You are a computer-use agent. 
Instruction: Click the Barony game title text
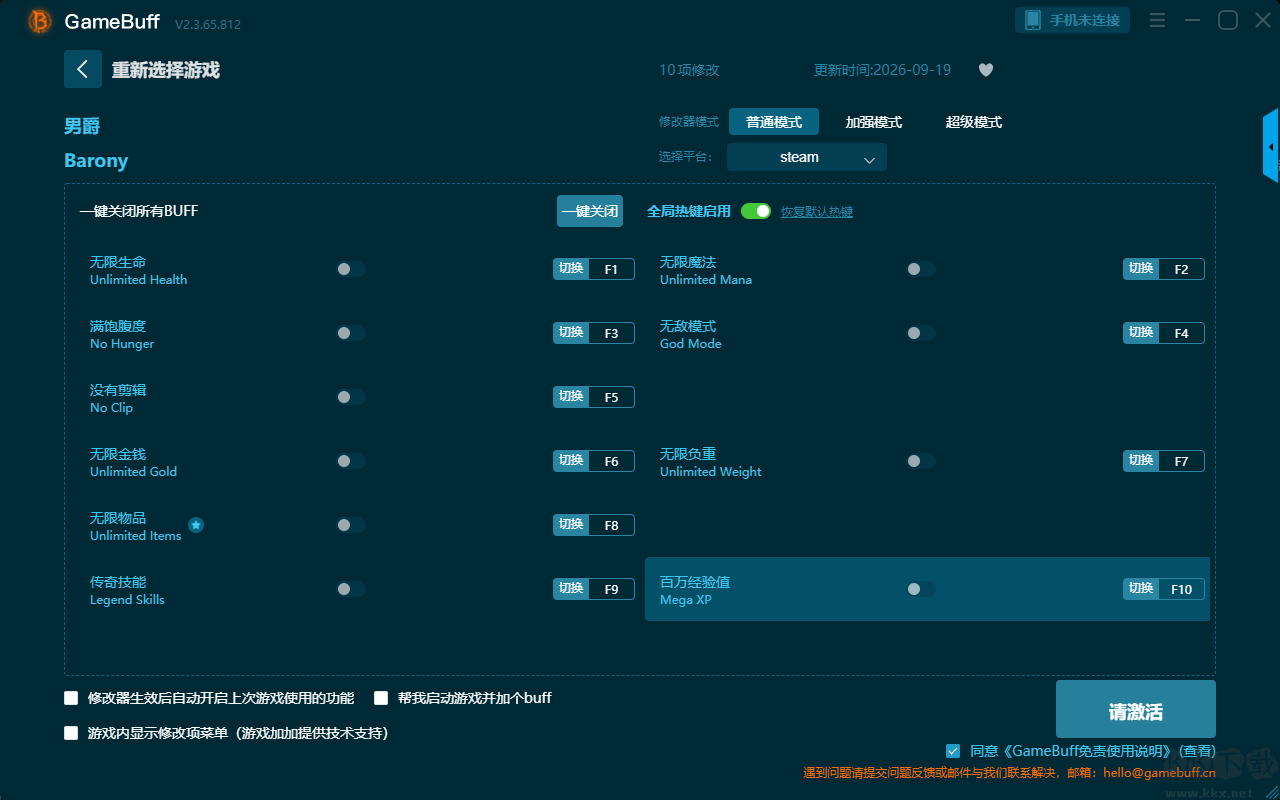[x=96, y=161]
